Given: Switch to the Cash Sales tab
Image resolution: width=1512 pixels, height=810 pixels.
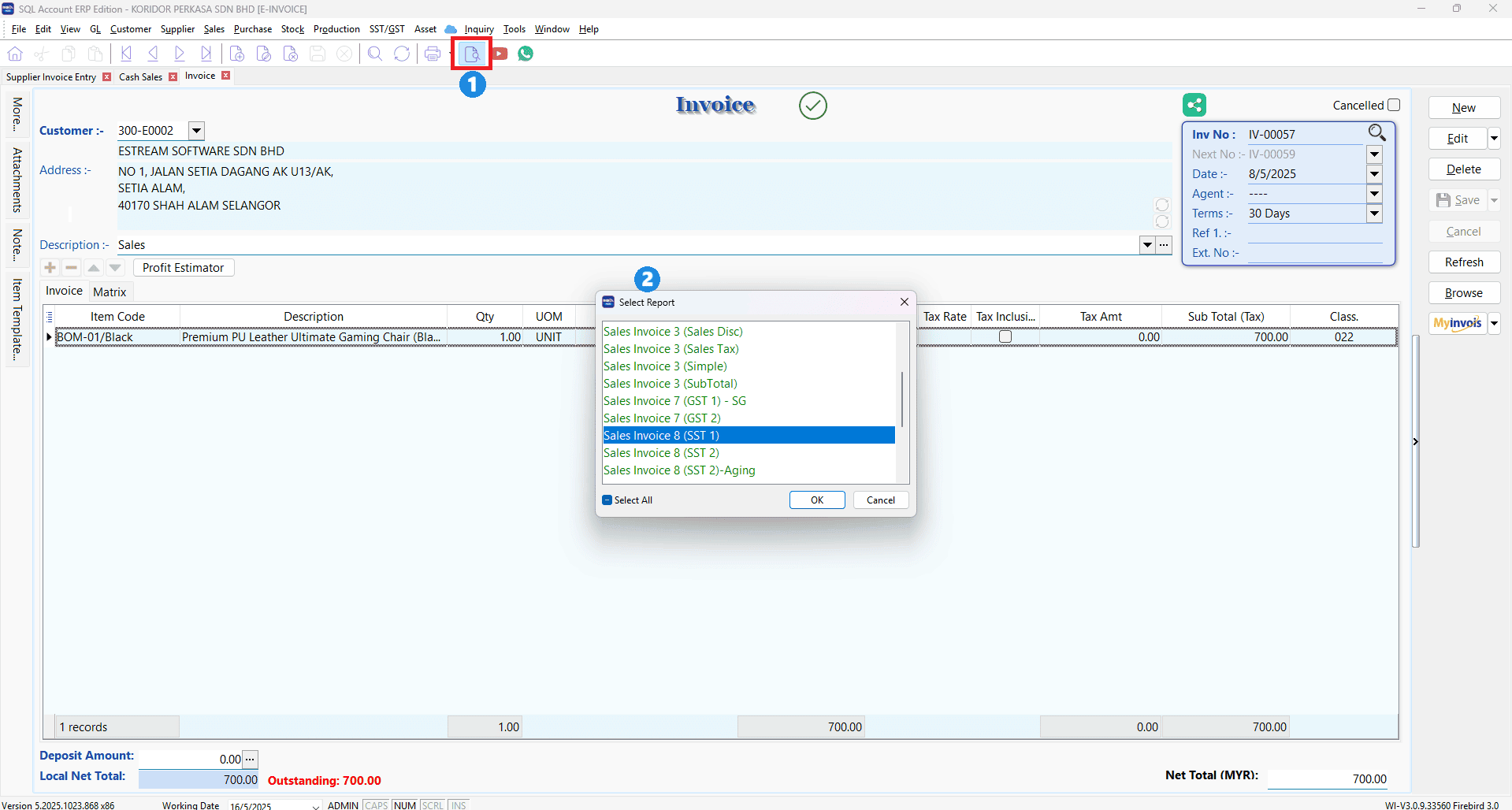Looking at the screenshot, I should tap(140, 77).
